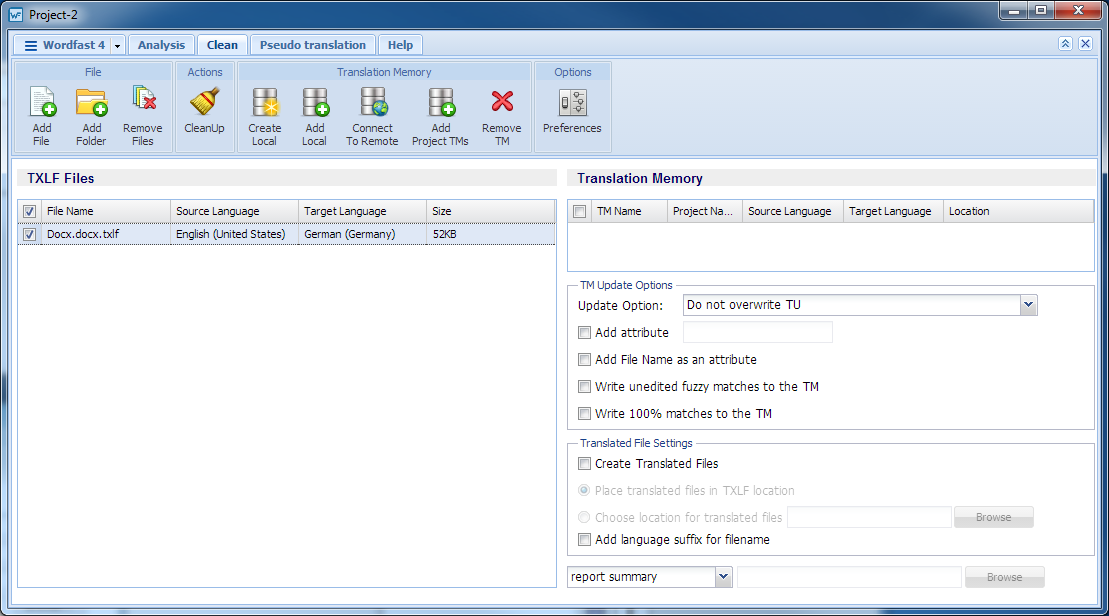
Task: Click the TM Name column header
Action: click(629, 211)
